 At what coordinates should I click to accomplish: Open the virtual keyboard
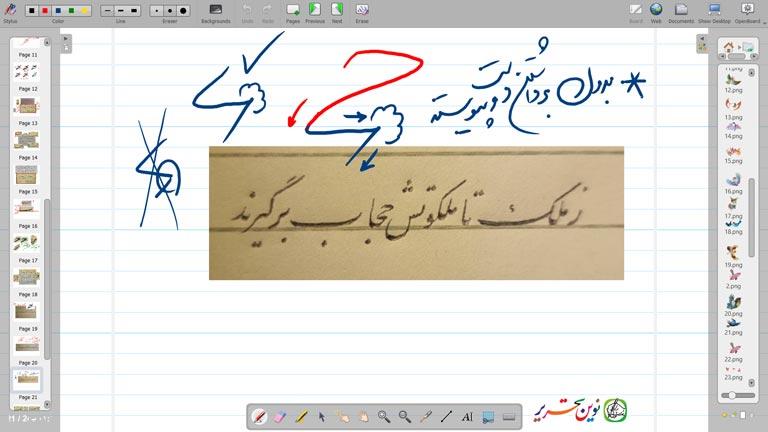[x=509, y=416]
